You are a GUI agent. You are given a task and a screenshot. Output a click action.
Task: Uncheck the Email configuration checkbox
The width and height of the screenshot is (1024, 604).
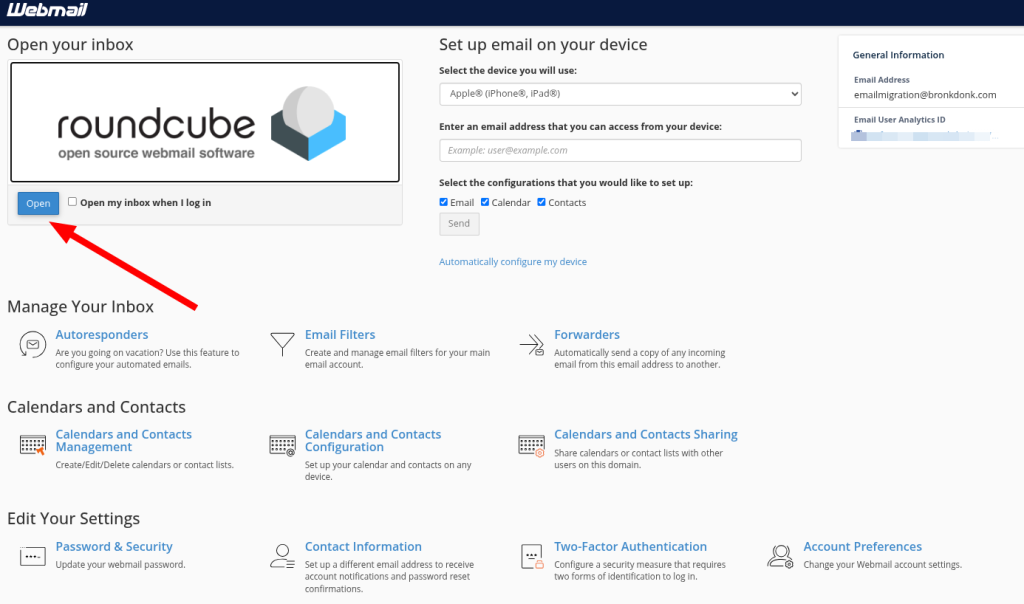pyautogui.click(x=443, y=202)
